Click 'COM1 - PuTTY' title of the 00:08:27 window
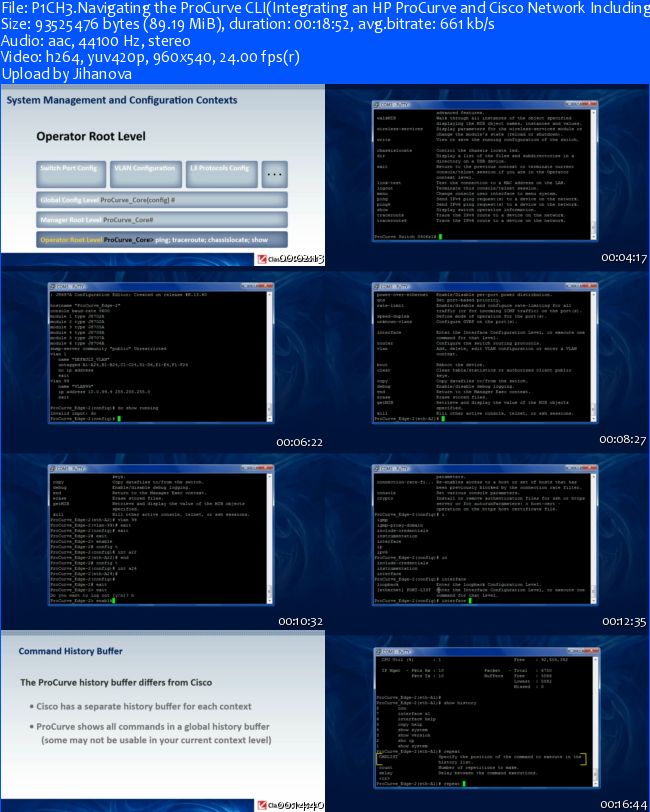650x812 pixels. tap(394, 286)
